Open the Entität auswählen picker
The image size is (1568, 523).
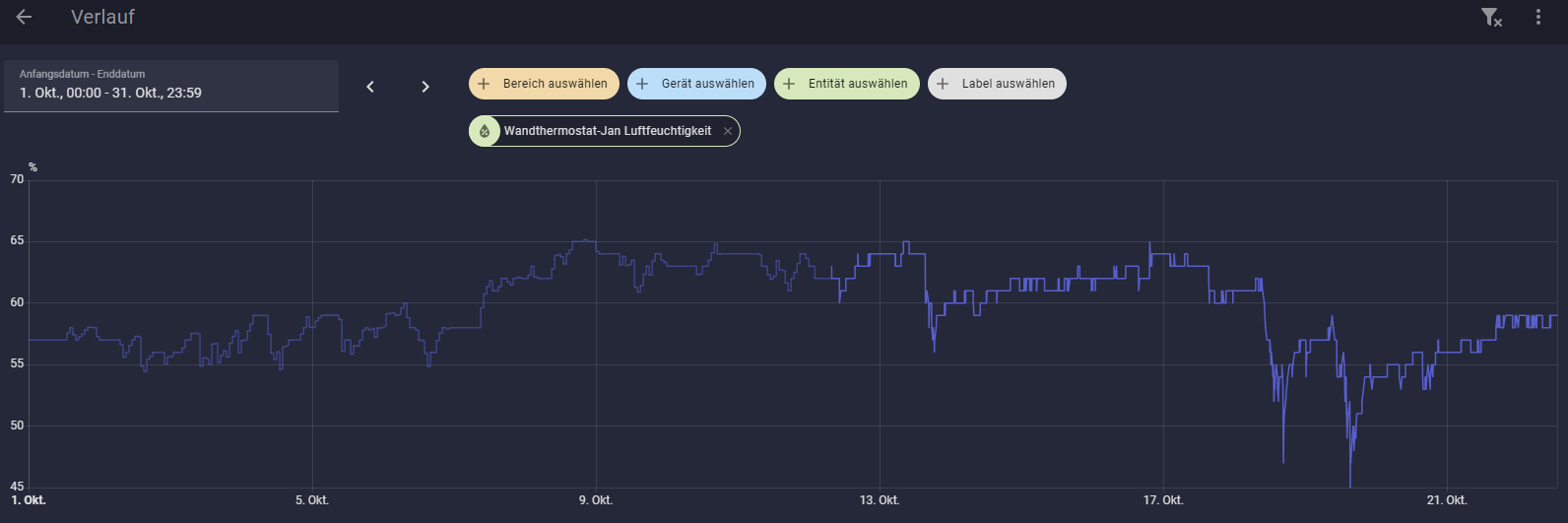pyautogui.click(x=847, y=84)
